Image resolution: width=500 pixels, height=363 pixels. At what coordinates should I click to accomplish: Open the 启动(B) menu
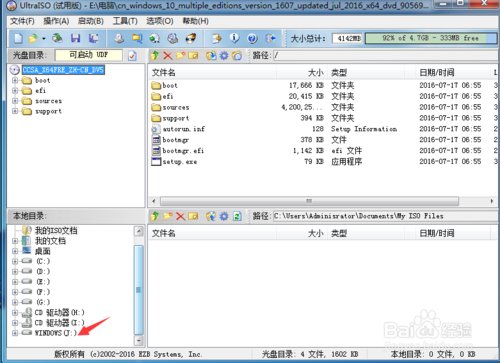91,21
